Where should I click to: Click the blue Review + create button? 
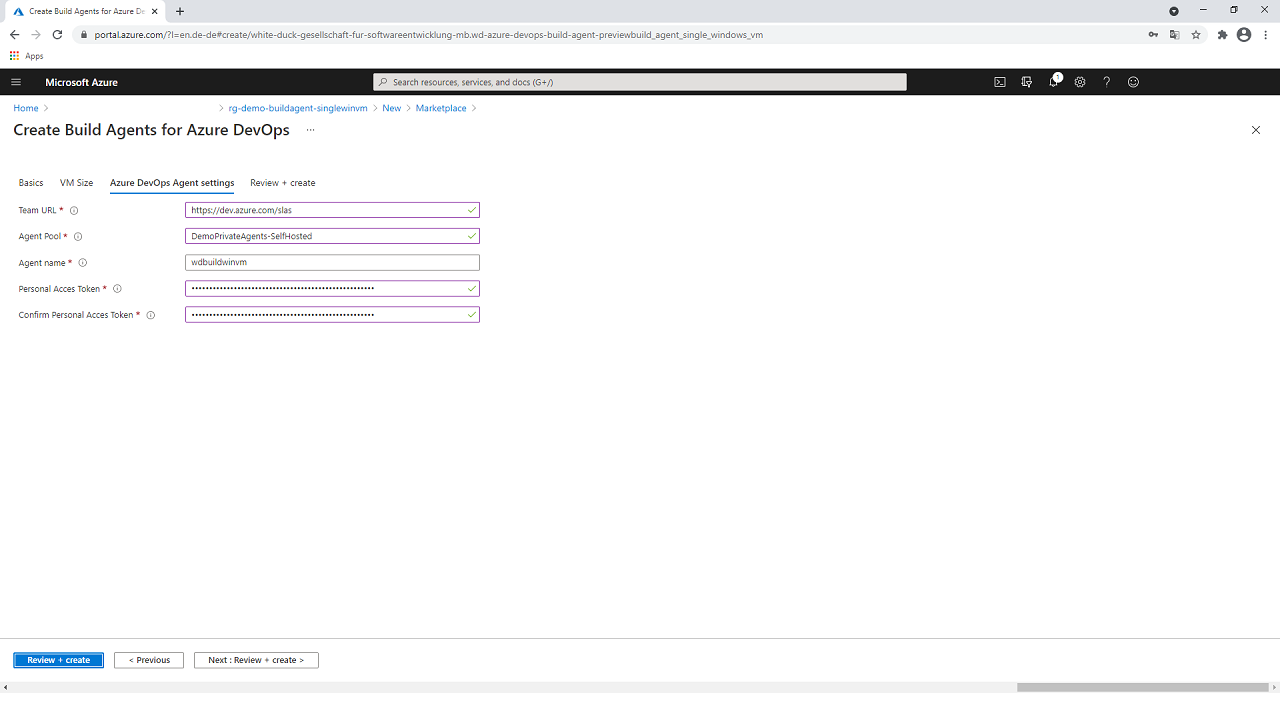click(59, 660)
